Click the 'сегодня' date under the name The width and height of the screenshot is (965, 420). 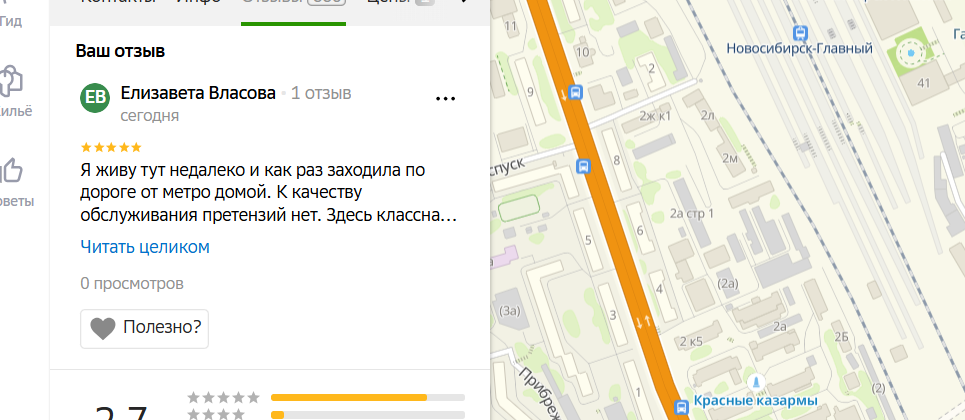150,116
